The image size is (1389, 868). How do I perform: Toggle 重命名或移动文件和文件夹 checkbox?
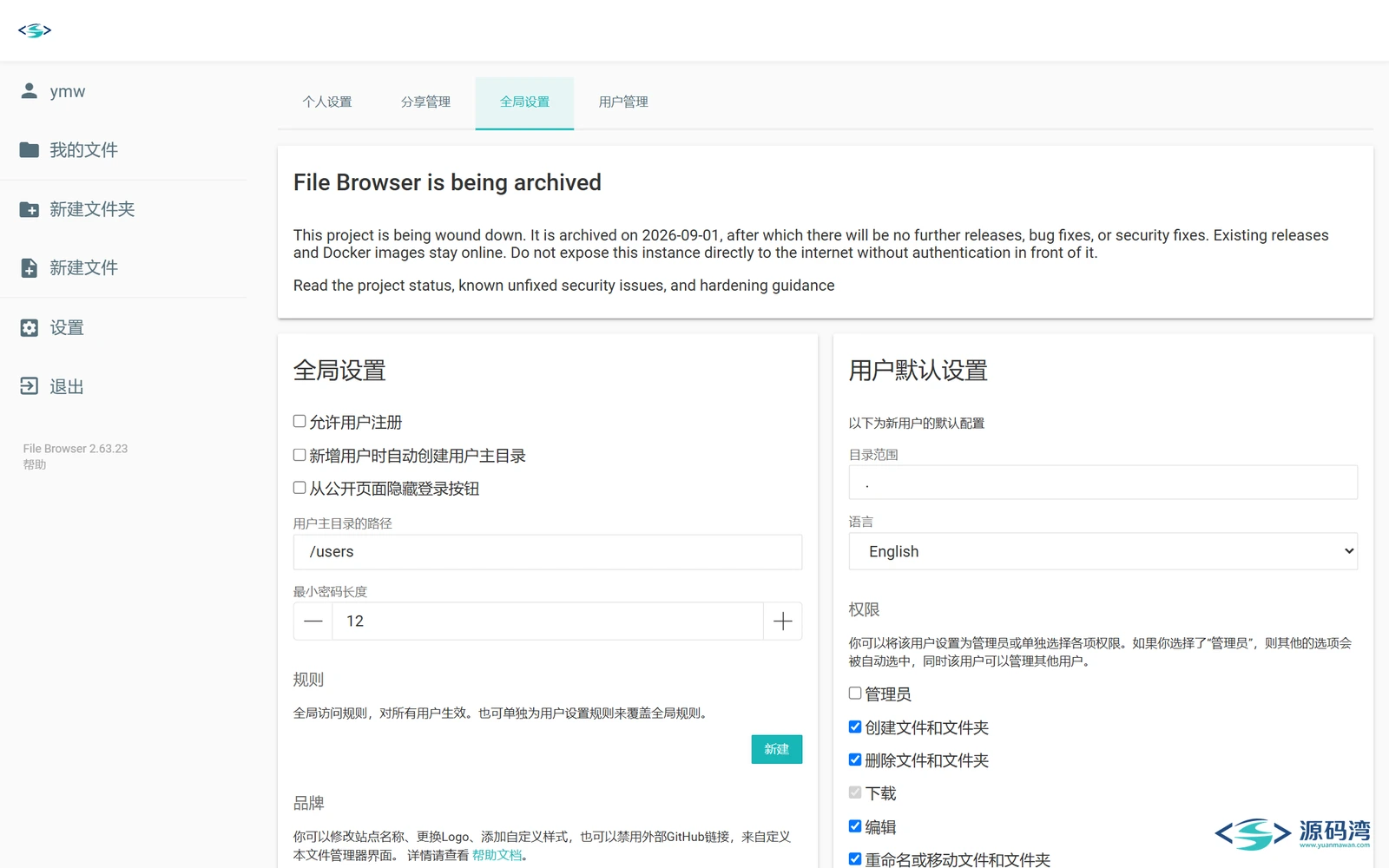855,859
